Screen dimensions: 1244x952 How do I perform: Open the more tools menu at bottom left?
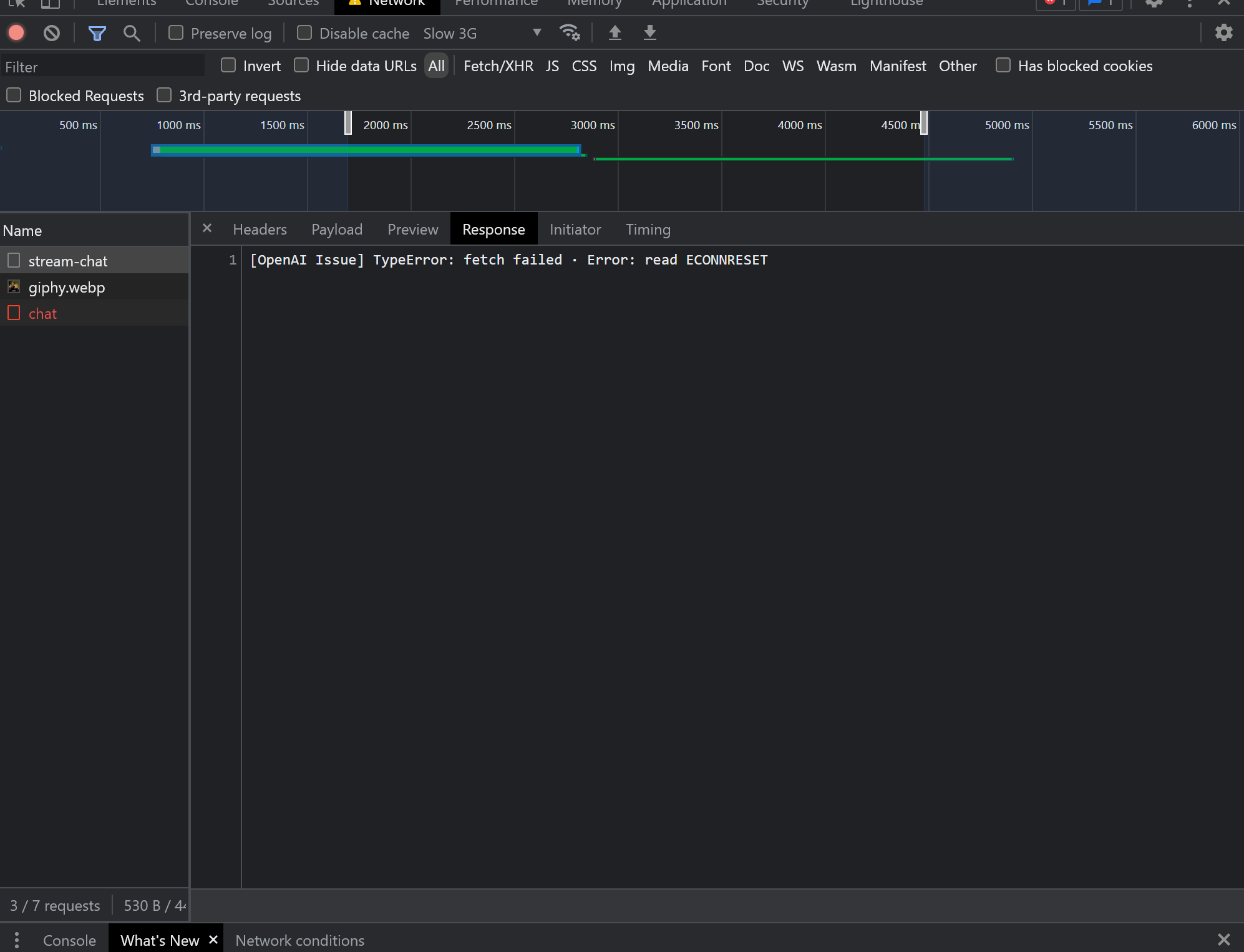pos(16,940)
